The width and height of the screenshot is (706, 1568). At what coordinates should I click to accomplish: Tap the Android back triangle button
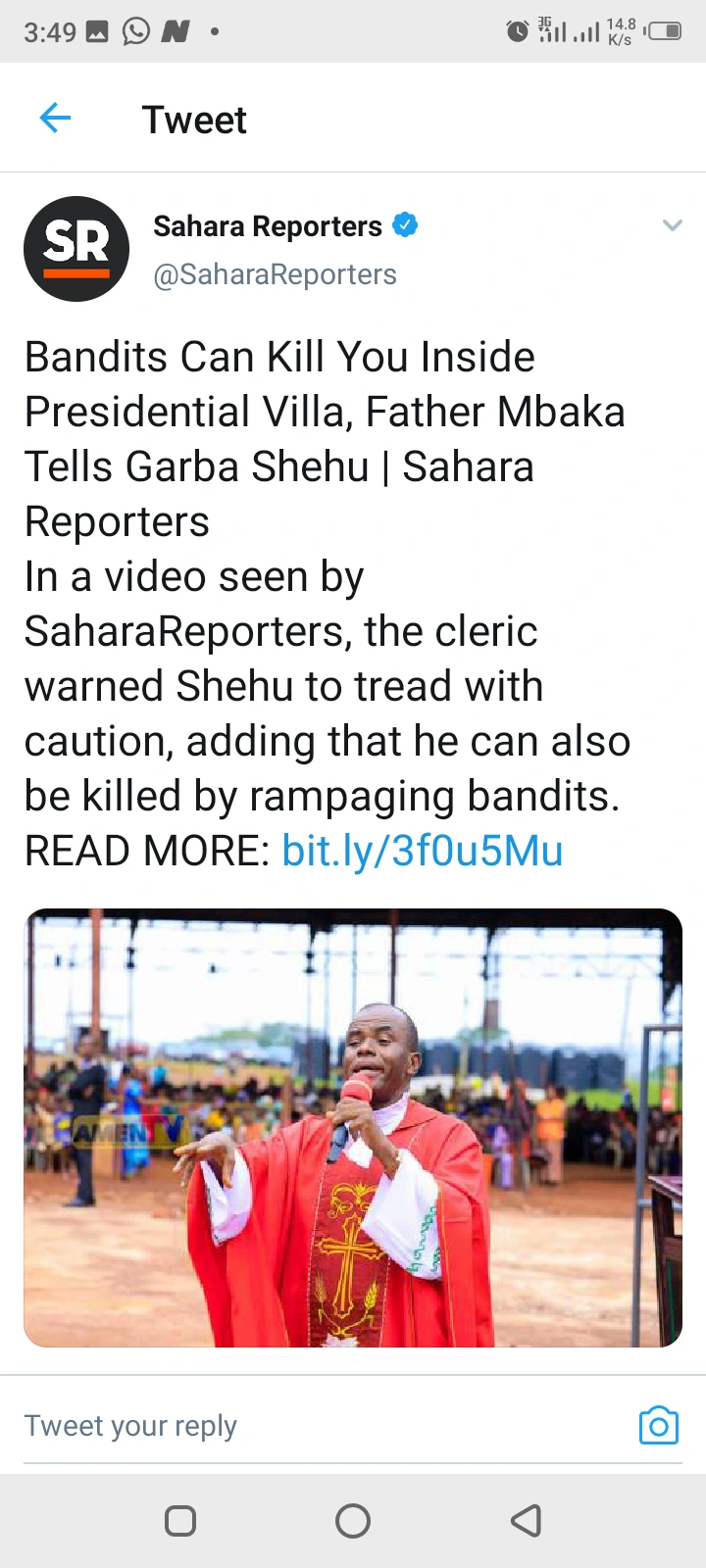pos(527,1521)
